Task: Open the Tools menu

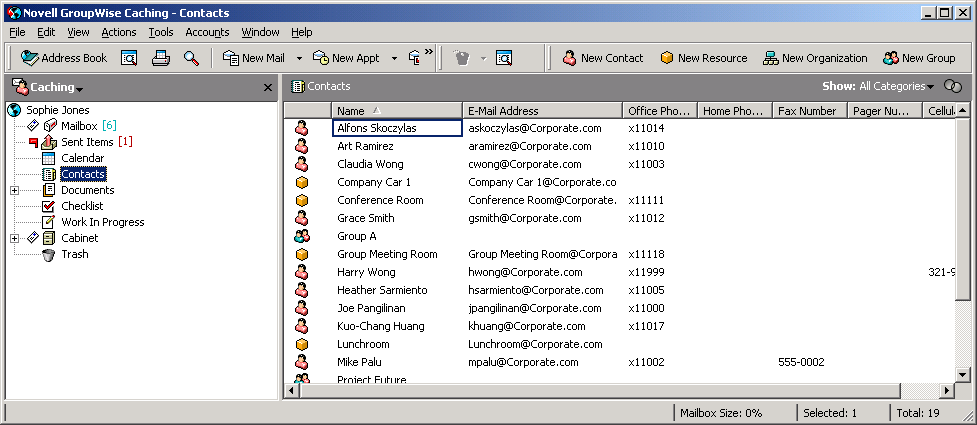Action: click(x=161, y=32)
